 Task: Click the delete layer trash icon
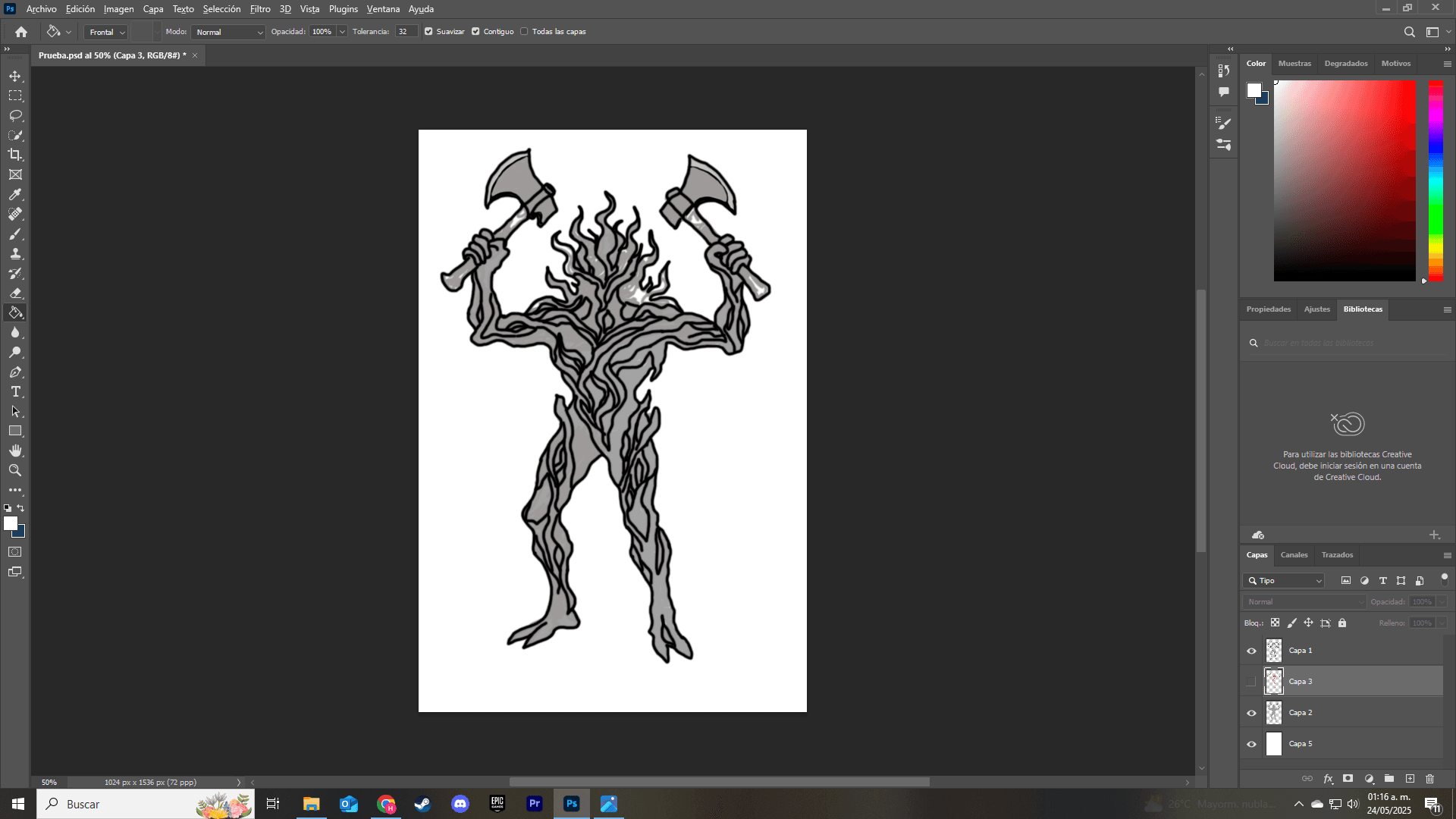click(x=1429, y=779)
